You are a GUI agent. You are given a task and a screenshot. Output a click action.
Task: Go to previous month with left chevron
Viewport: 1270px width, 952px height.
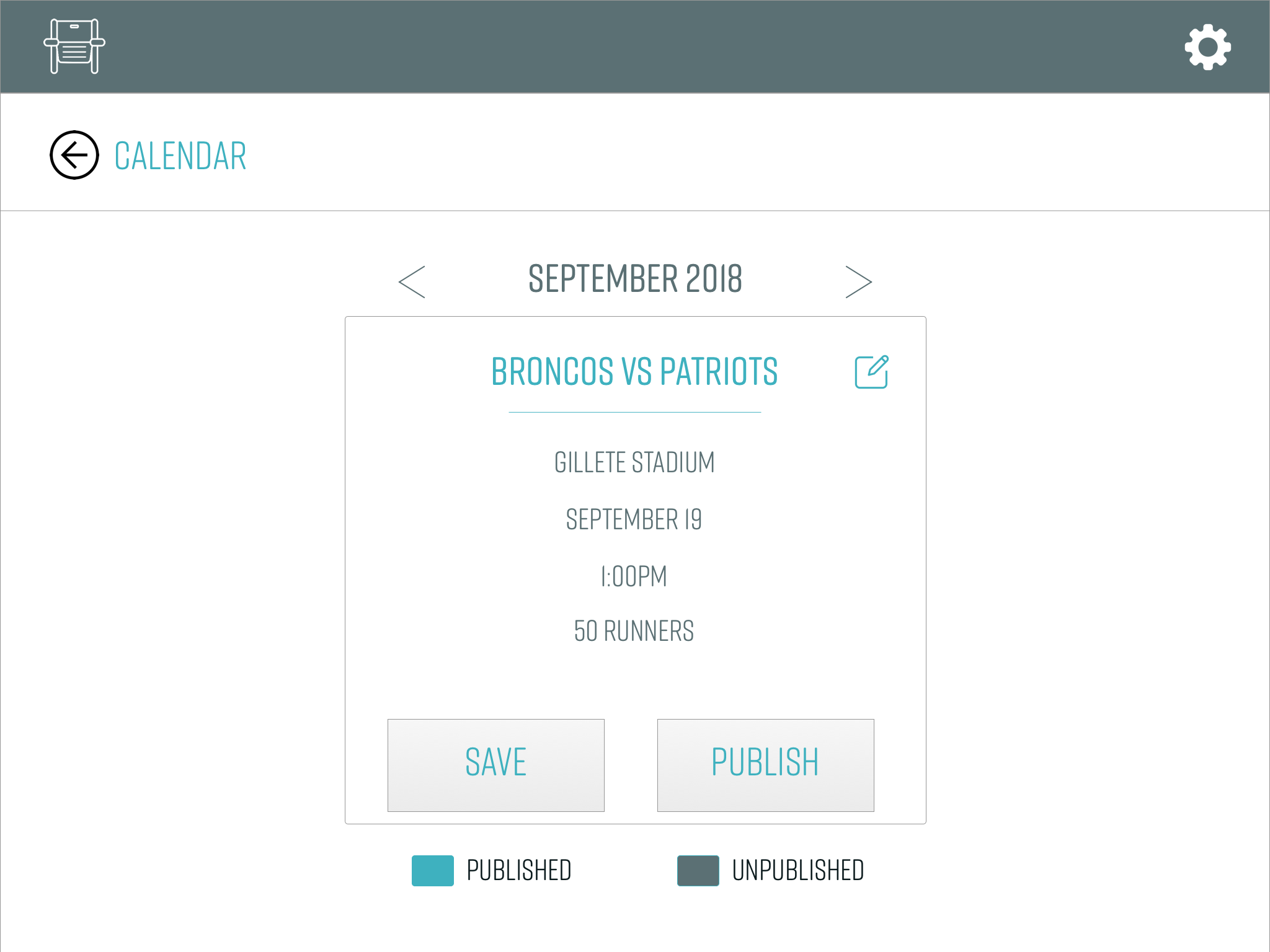[x=412, y=282]
